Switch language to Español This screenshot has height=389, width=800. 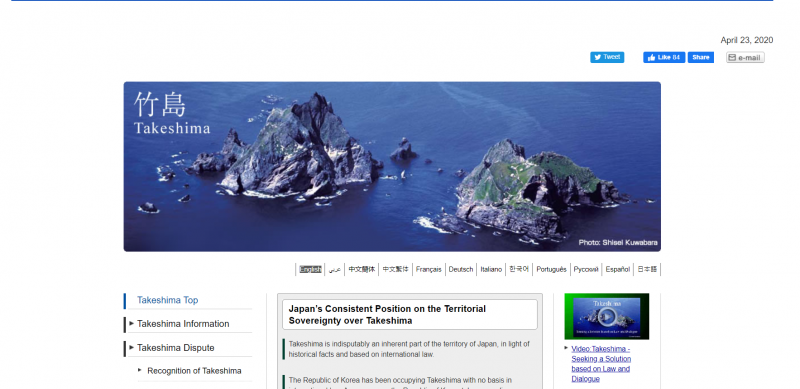pyautogui.click(x=617, y=270)
